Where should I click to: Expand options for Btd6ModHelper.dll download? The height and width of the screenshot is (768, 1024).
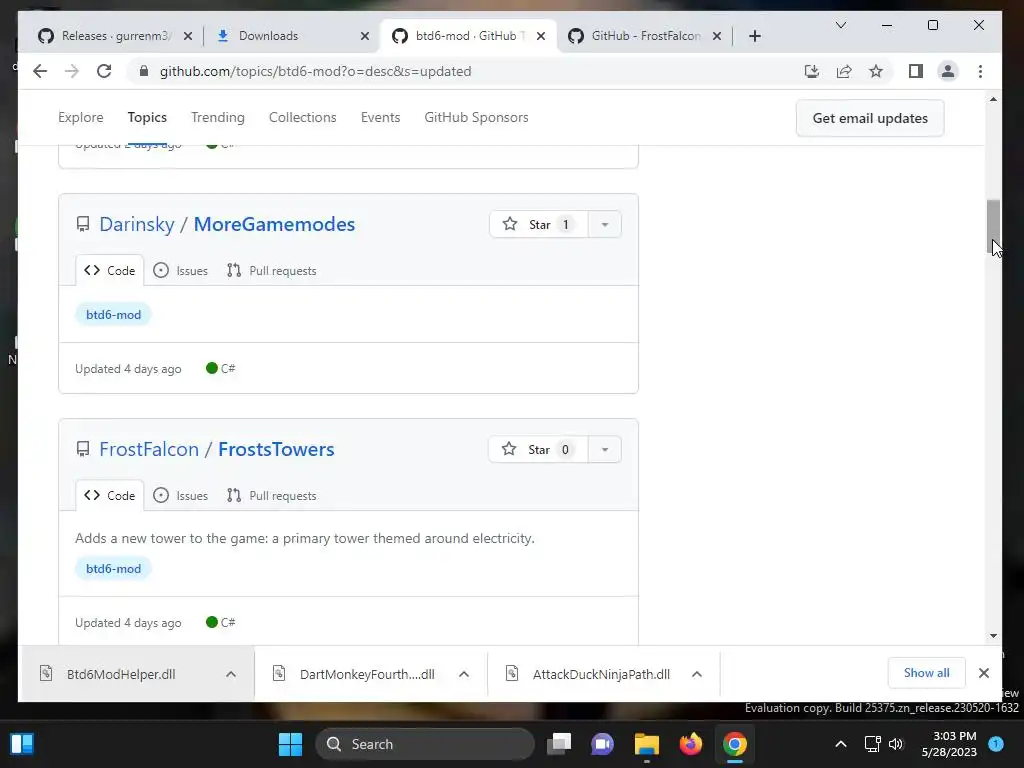[231, 674]
